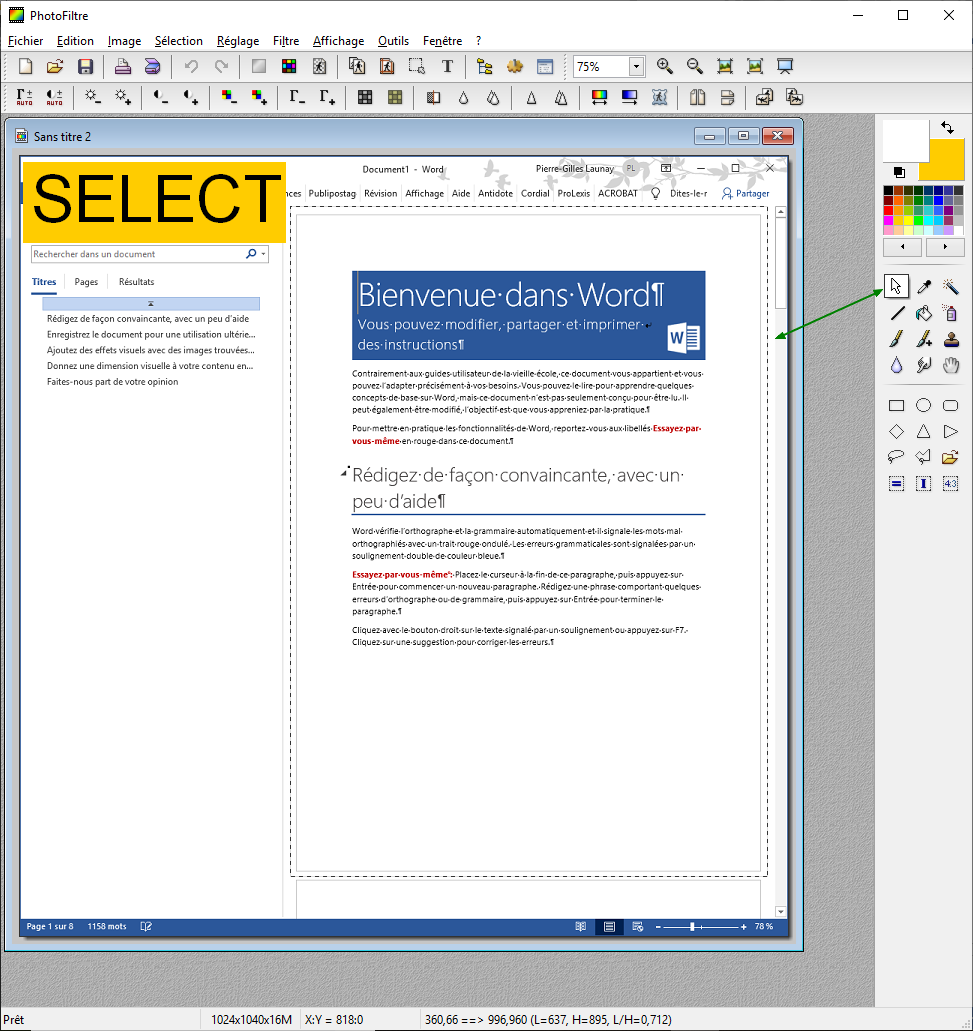The image size is (973, 1031).
Task: Select the Clone stamp tool
Action: coord(951,339)
